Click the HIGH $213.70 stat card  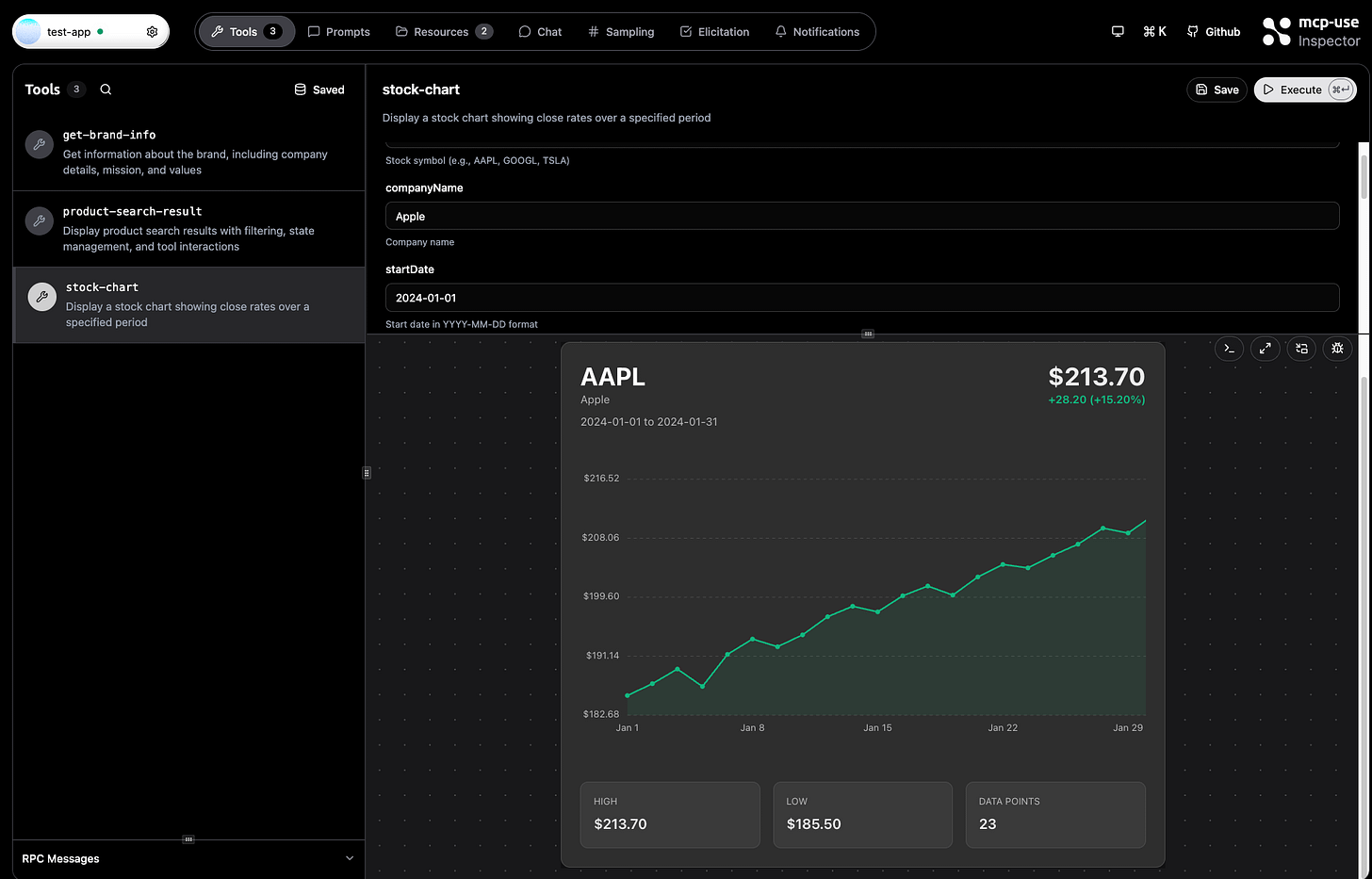coord(670,815)
